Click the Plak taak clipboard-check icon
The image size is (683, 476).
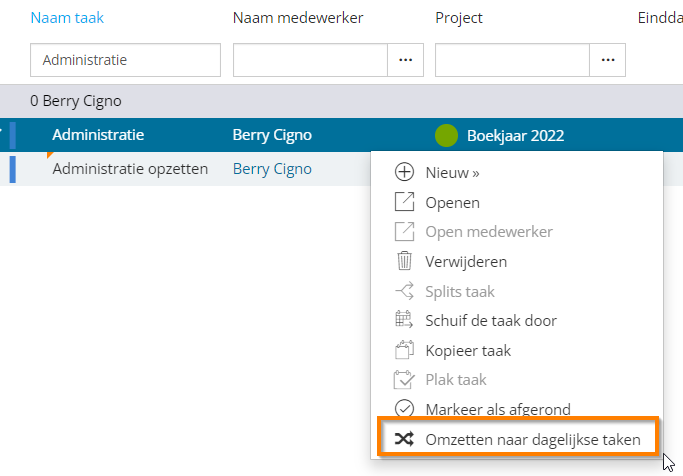(404, 379)
